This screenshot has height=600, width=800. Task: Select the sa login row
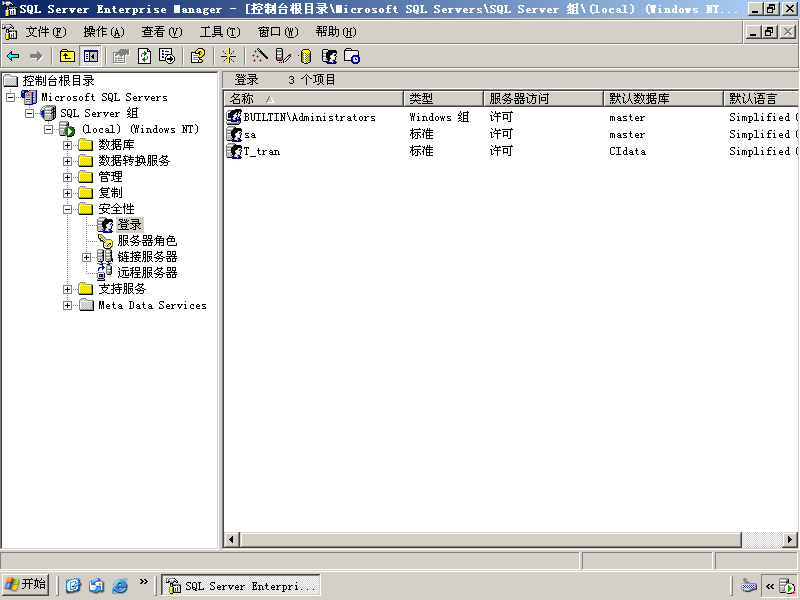point(511,134)
